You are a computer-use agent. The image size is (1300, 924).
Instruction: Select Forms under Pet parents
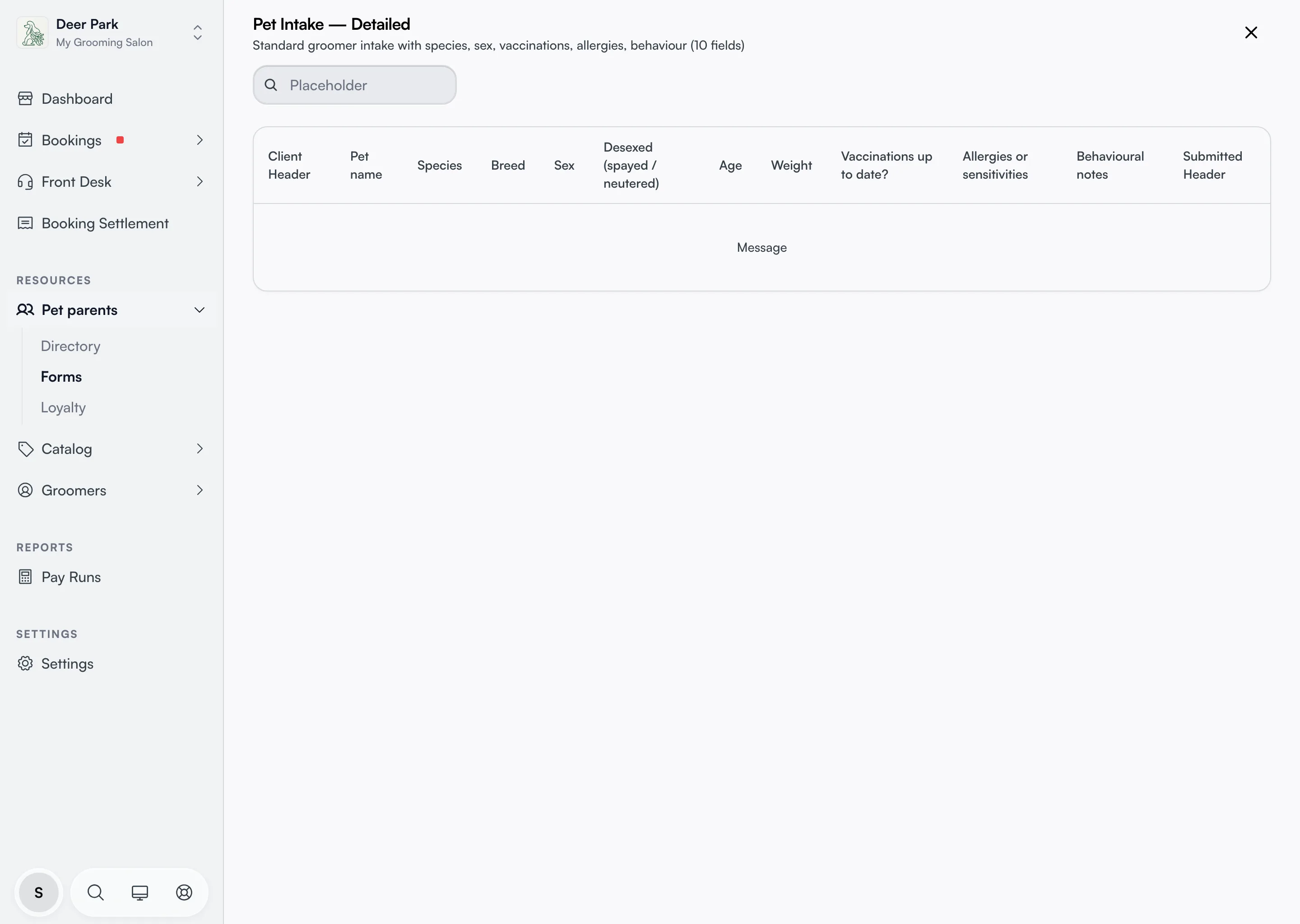(x=61, y=377)
